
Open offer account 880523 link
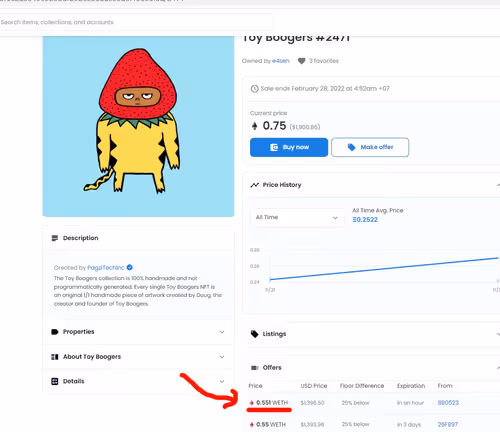[x=448, y=403]
